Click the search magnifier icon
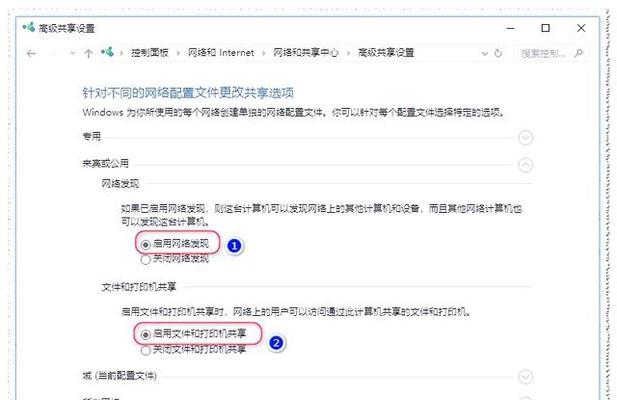Image resolution: width=617 pixels, height=400 pixels. tap(578, 53)
